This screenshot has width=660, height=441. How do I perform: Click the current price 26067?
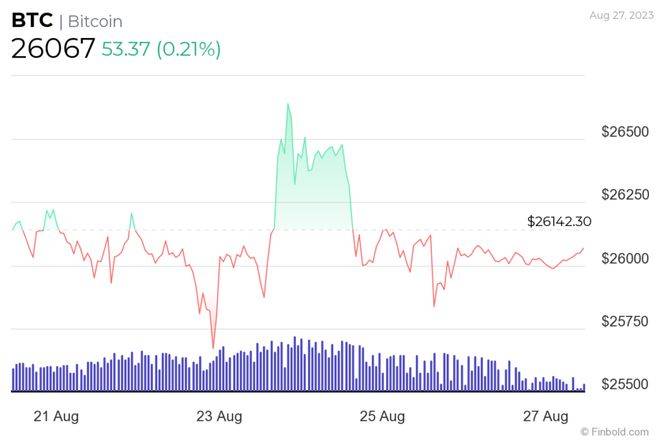(53, 48)
